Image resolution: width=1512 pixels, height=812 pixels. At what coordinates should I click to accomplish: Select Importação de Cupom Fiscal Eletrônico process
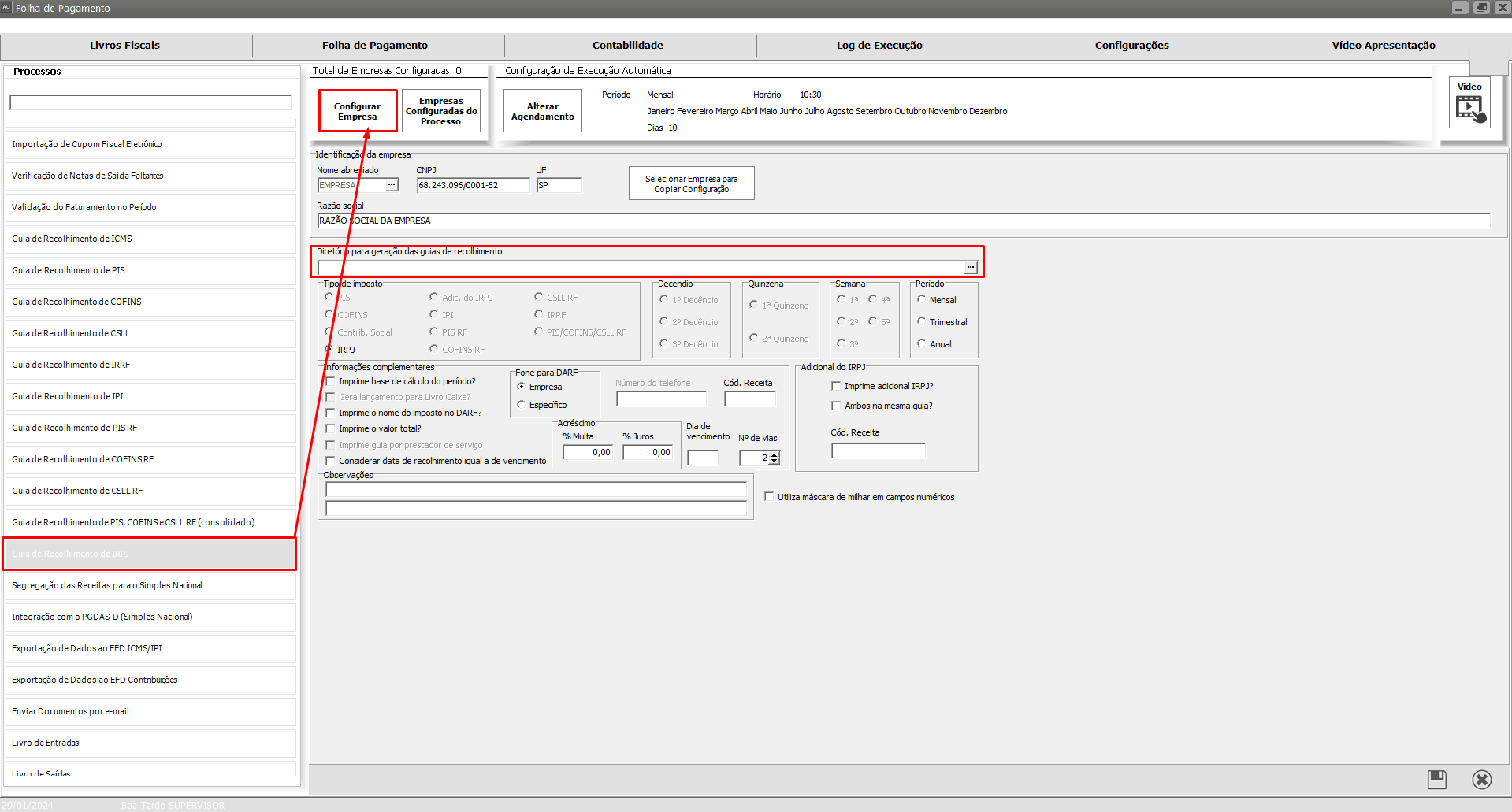coord(150,144)
